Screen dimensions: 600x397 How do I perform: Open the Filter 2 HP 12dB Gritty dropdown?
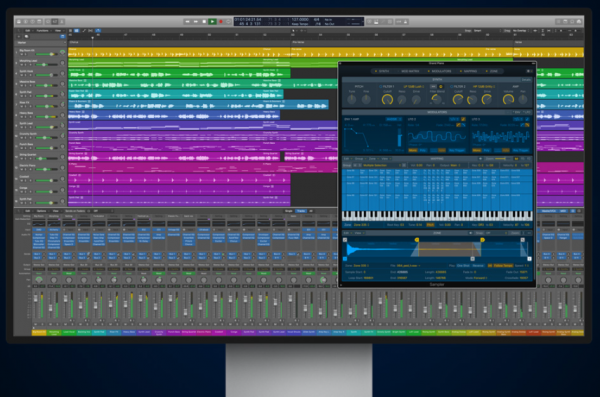pos(484,87)
